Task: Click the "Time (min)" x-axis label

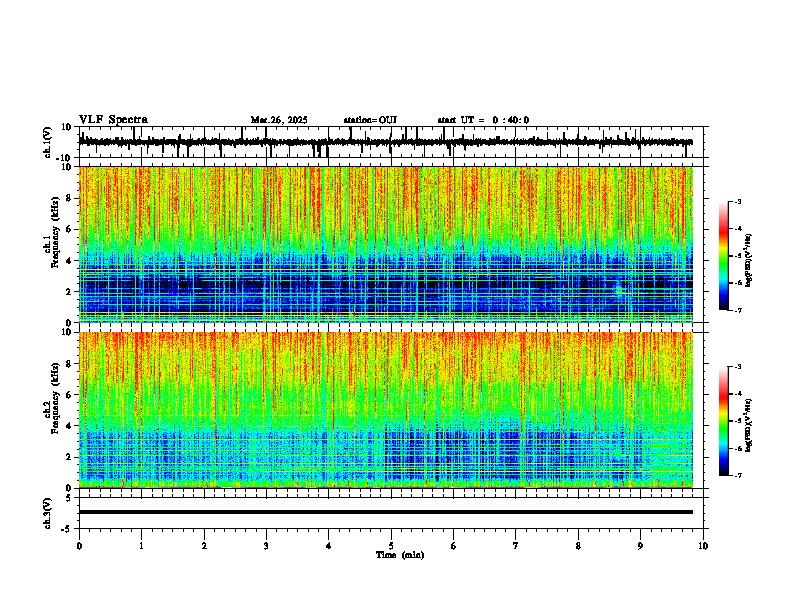Action: point(400,555)
